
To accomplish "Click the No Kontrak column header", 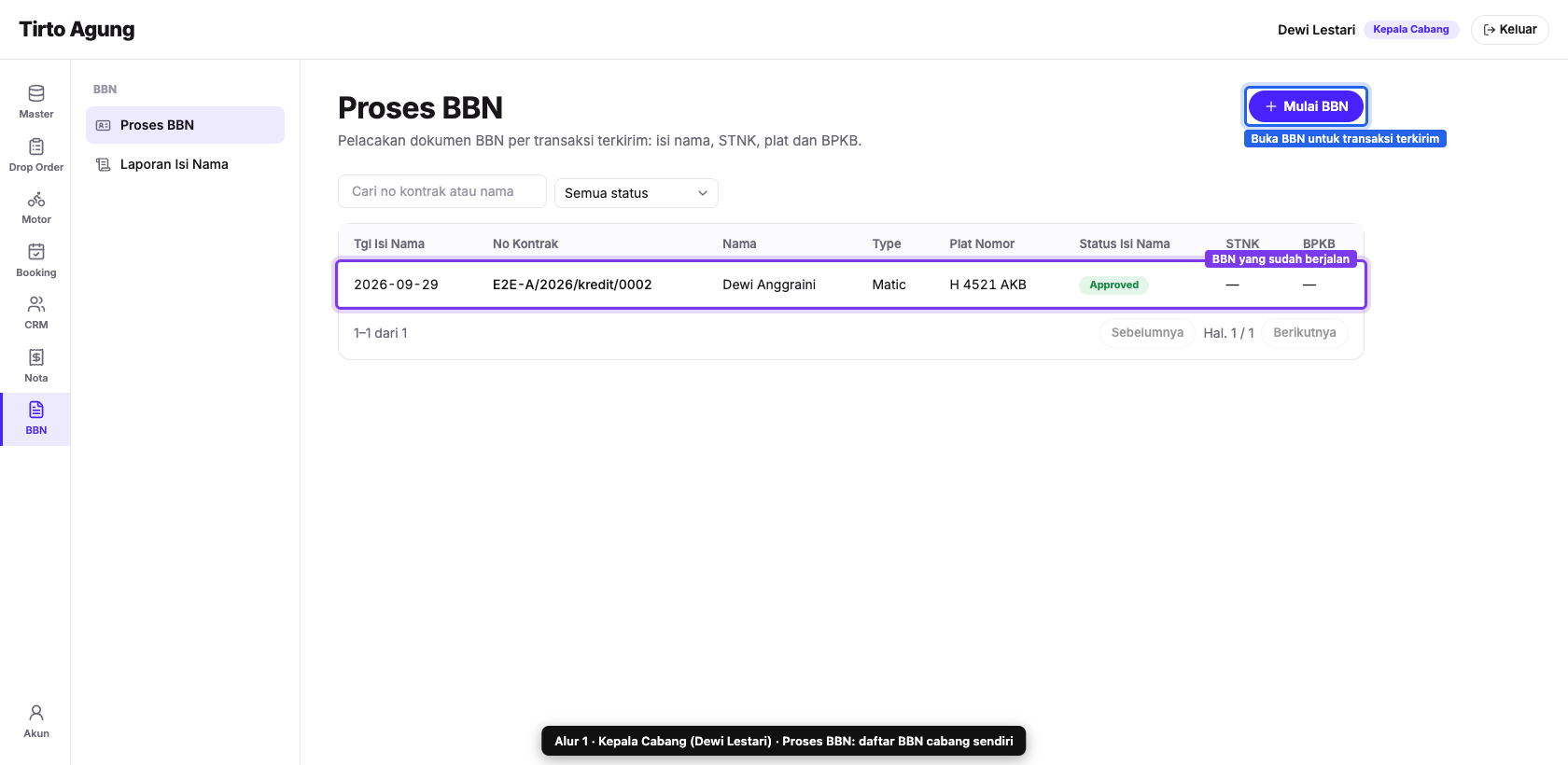I will [525, 243].
